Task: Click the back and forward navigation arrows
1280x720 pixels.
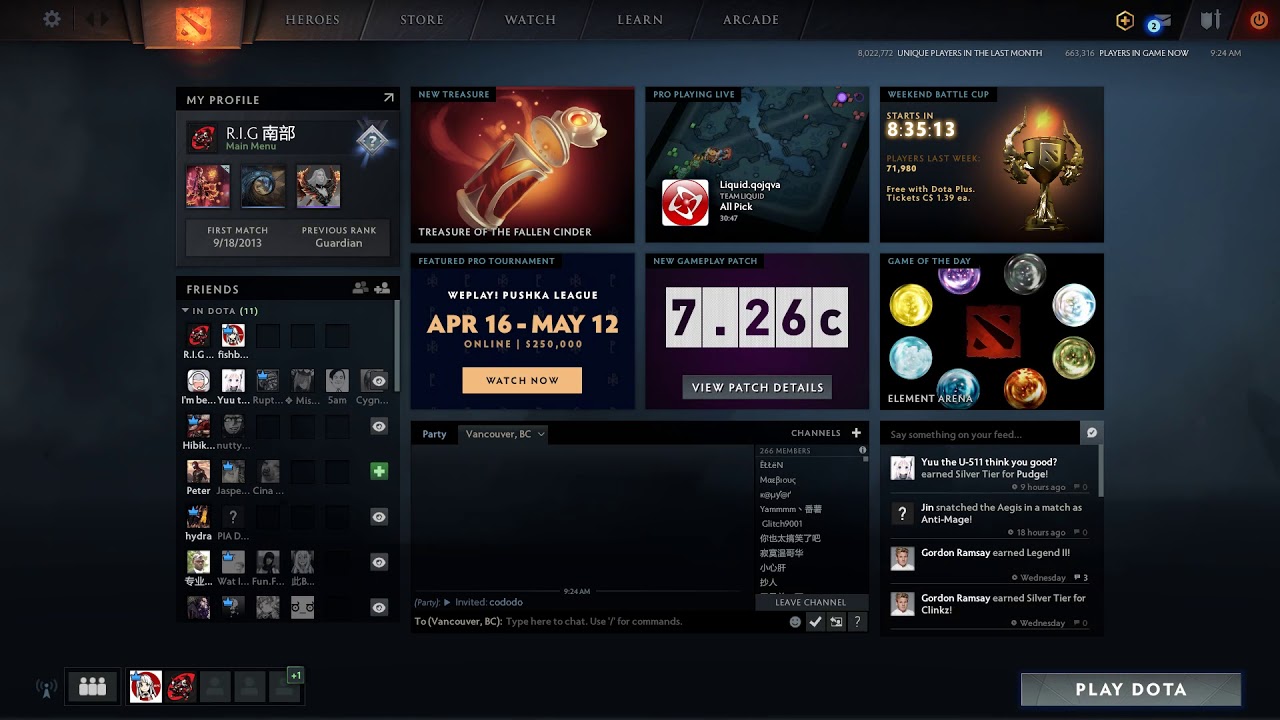Action: coord(97,19)
